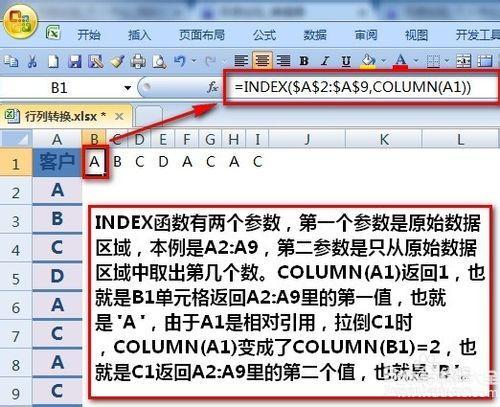Click the Cut scissors icon
Viewport: 500px width, 407px height.
(x=32, y=61)
